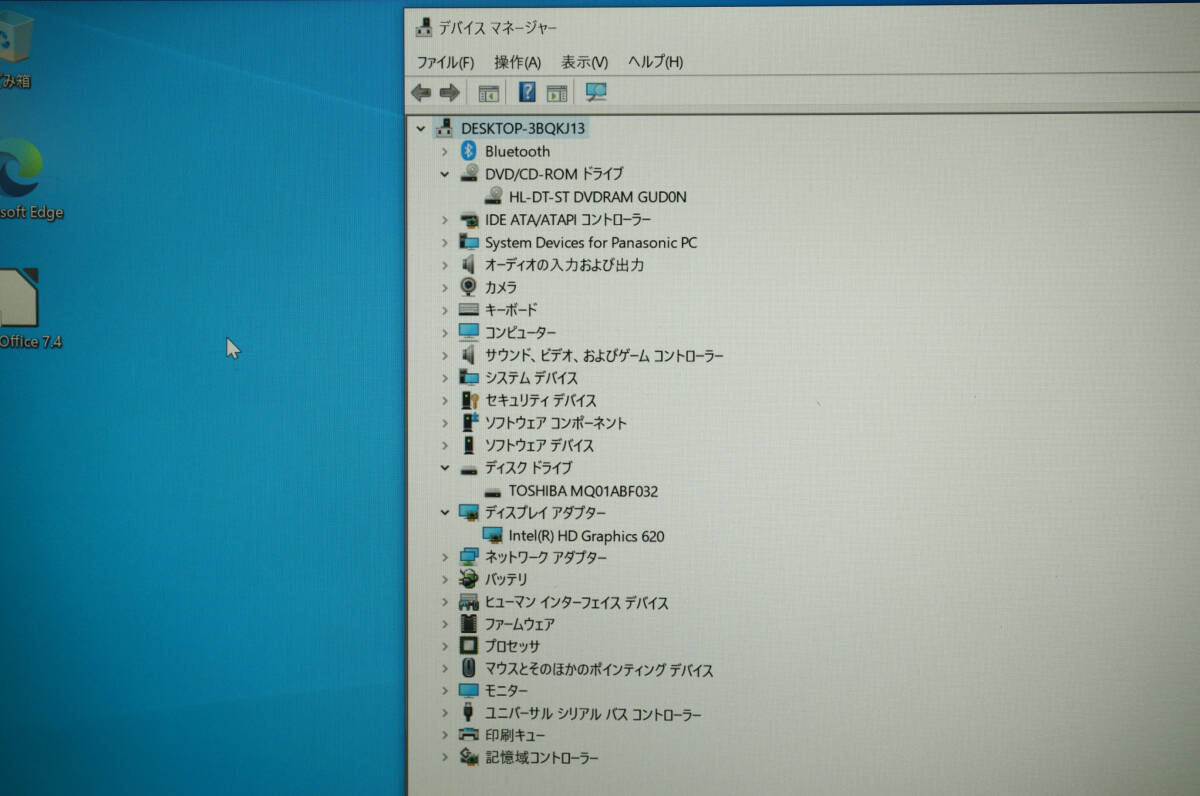Viewport: 1200px width, 796px height.
Task: Click the Back arrow in Device Manager toolbar
Action: click(421, 93)
